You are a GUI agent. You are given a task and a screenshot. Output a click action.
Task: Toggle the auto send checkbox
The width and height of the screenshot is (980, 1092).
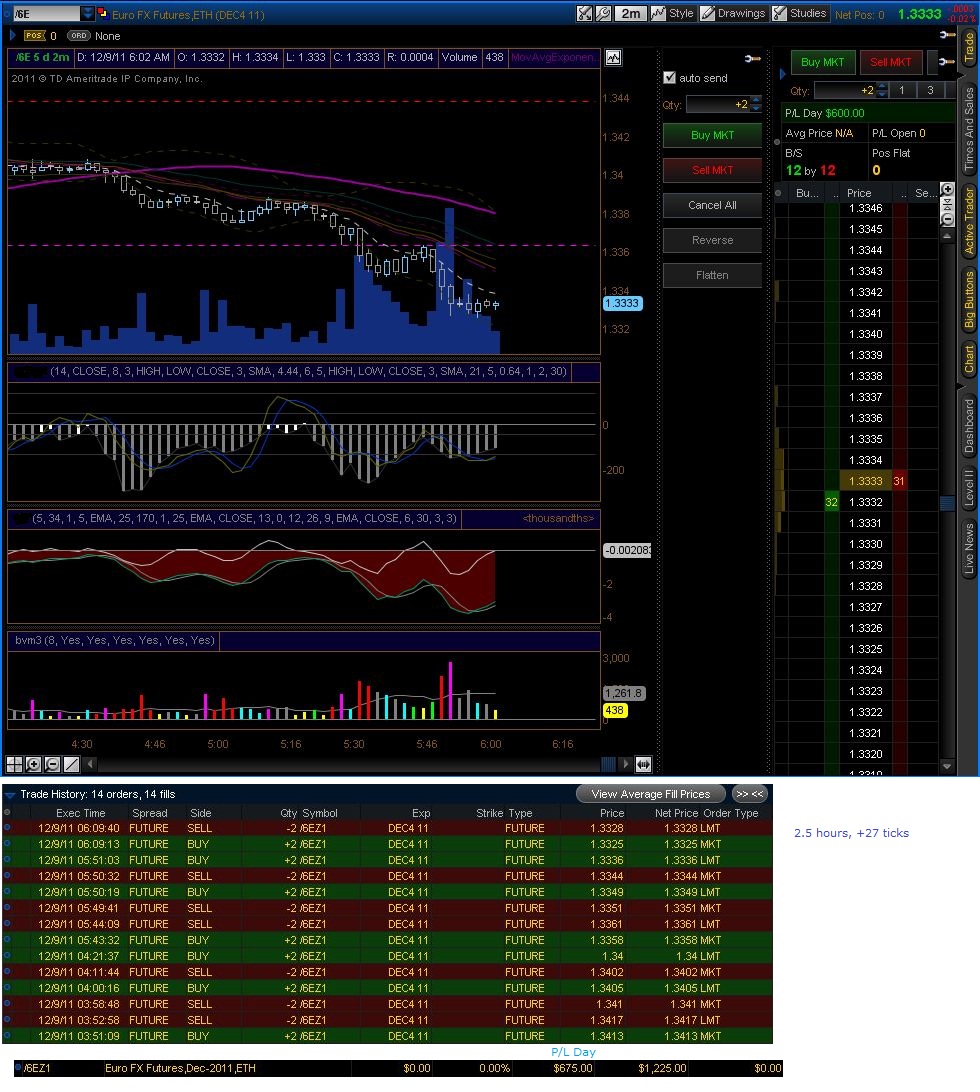click(x=669, y=78)
